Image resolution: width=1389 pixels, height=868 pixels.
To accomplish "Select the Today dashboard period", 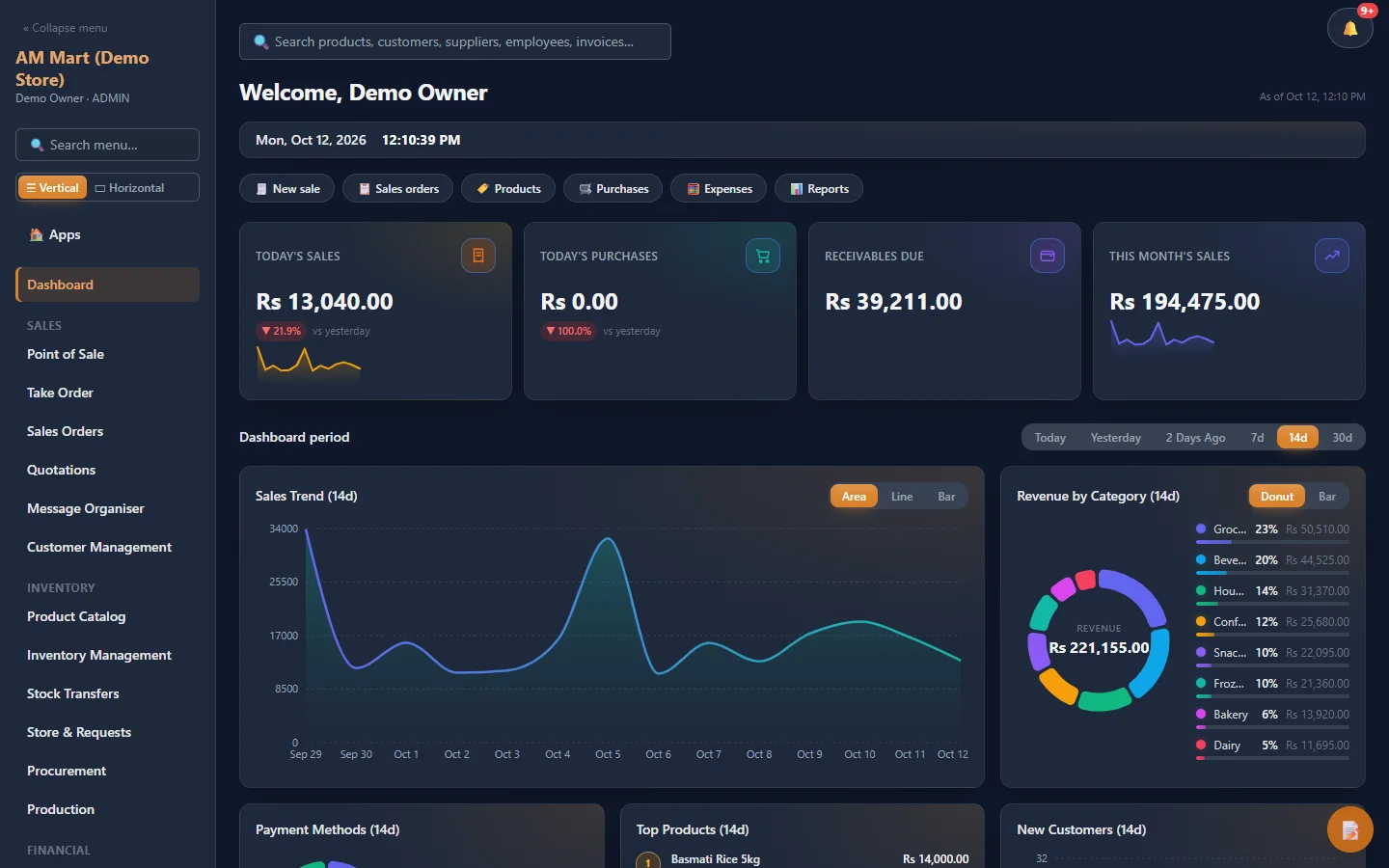I will pyautogui.click(x=1050, y=437).
